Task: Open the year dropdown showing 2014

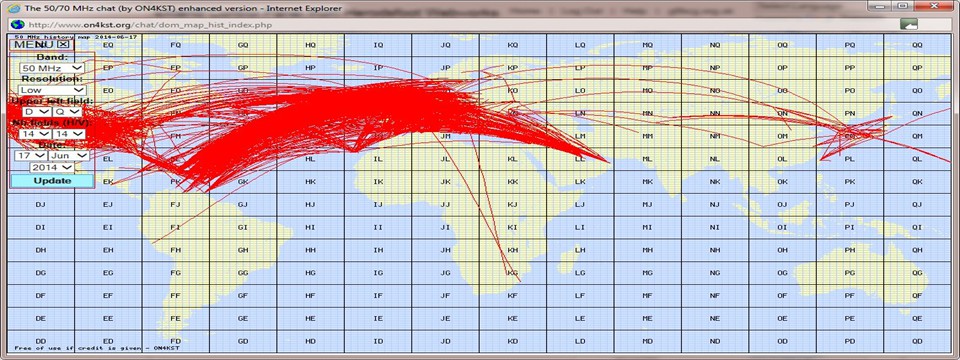Action: [x=52, y=167]
